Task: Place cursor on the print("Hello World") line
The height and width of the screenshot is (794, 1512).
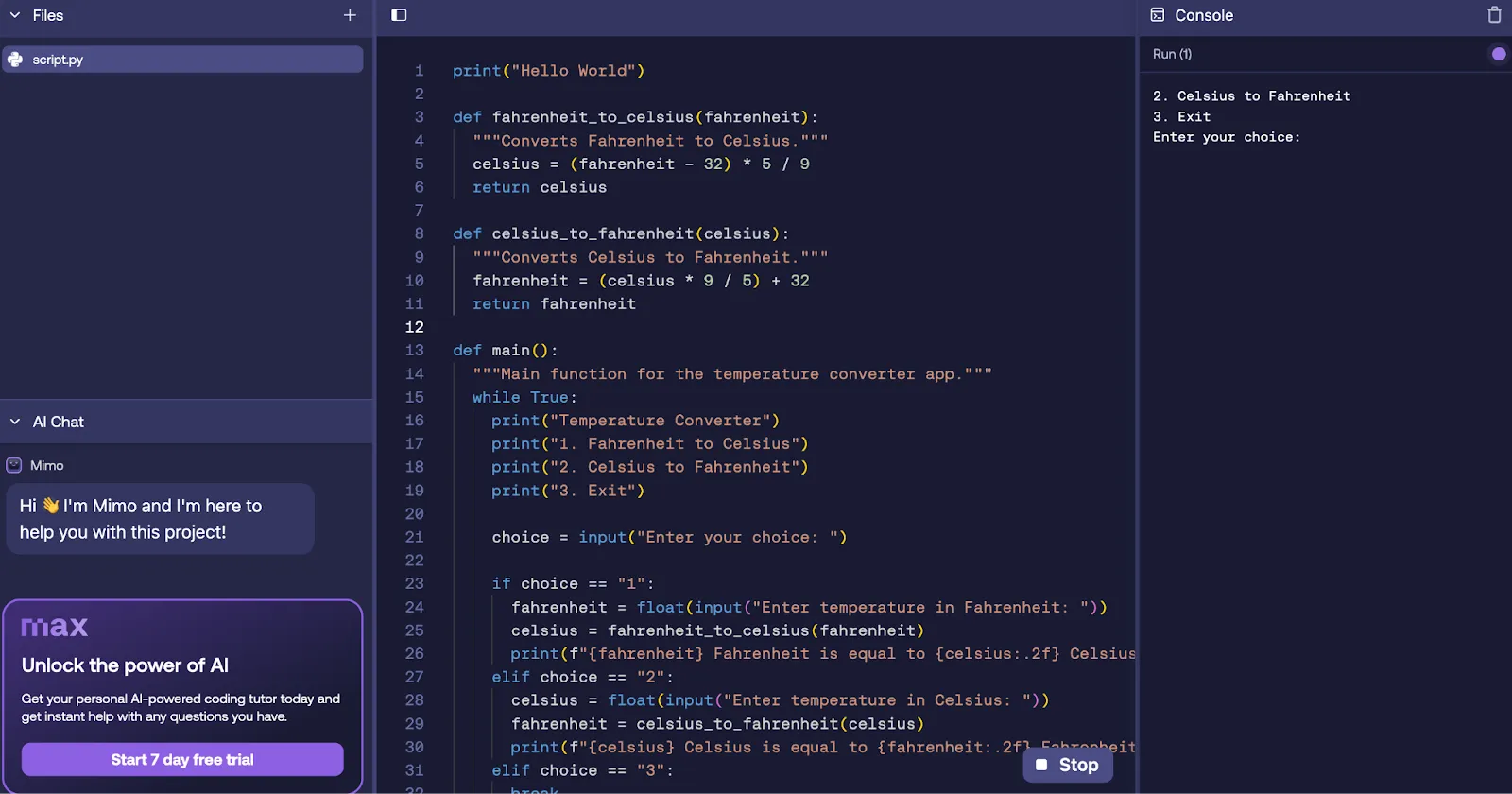Action: 548,71
